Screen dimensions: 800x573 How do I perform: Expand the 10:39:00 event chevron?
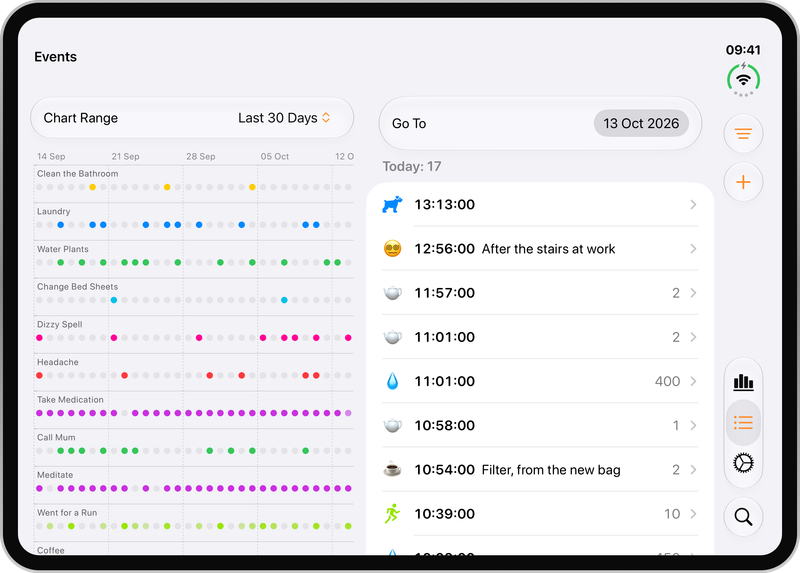(x=693, y=513)
